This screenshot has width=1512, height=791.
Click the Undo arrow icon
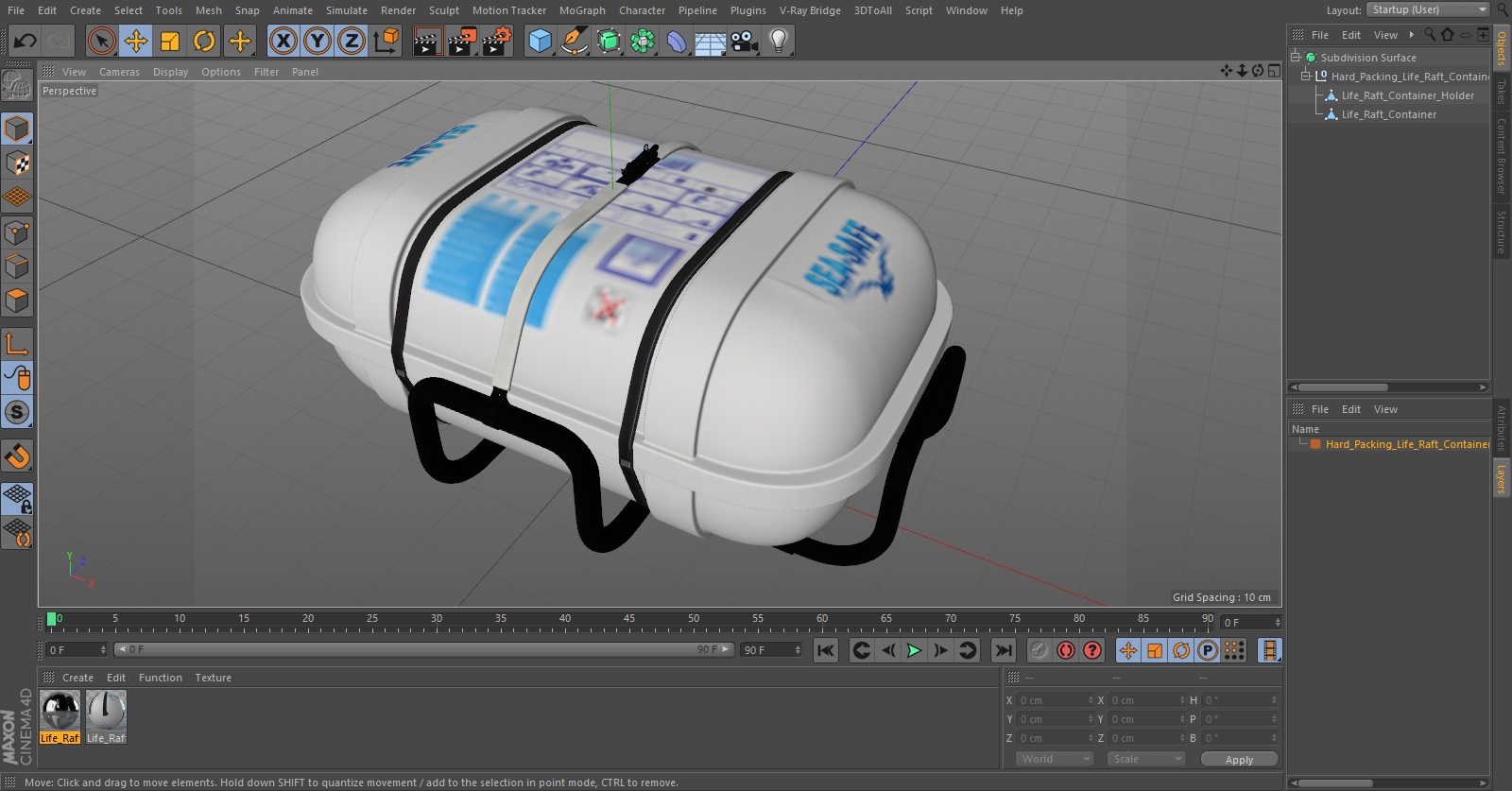tap(25, 41)
